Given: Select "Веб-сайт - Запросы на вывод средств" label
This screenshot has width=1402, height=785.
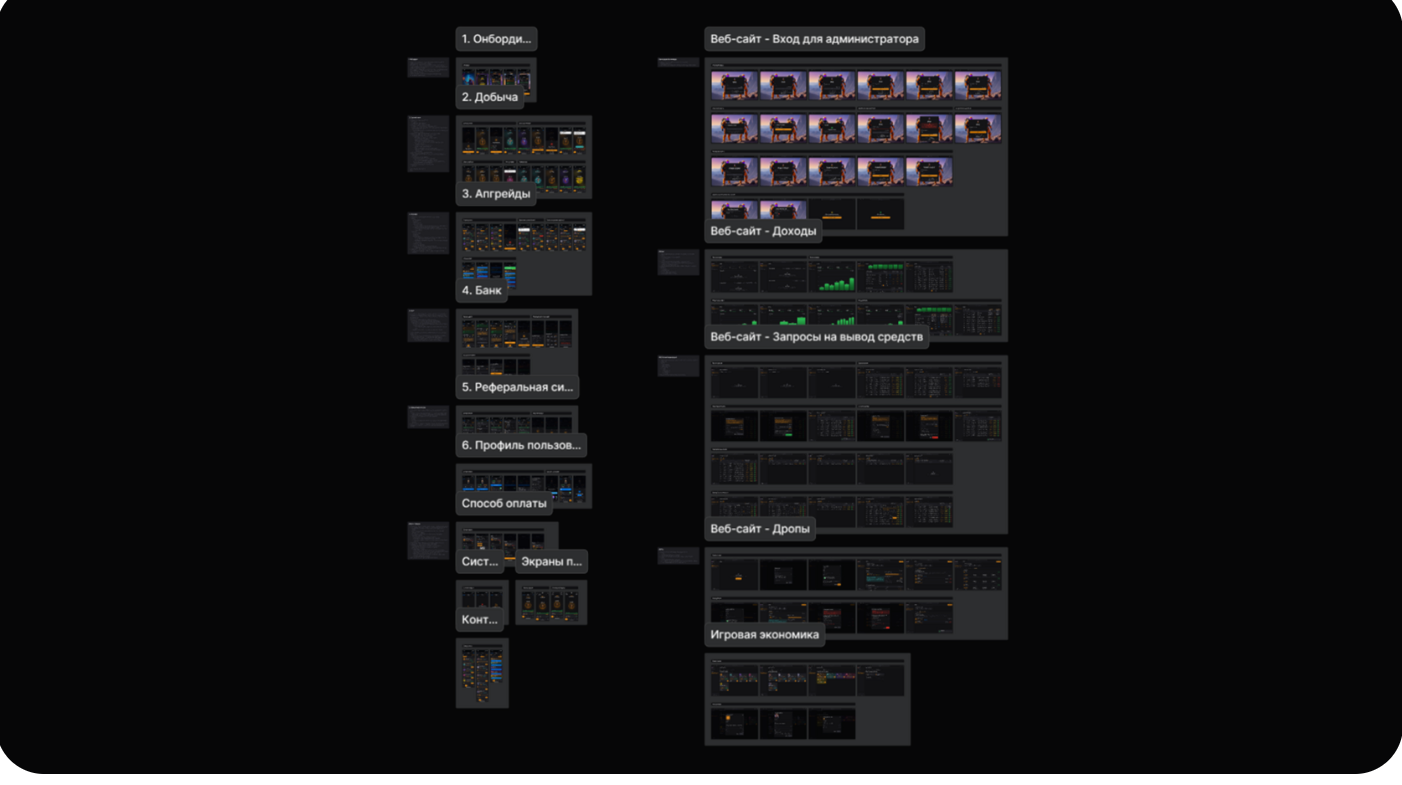Looking at the screenshot, I should 816,337.
